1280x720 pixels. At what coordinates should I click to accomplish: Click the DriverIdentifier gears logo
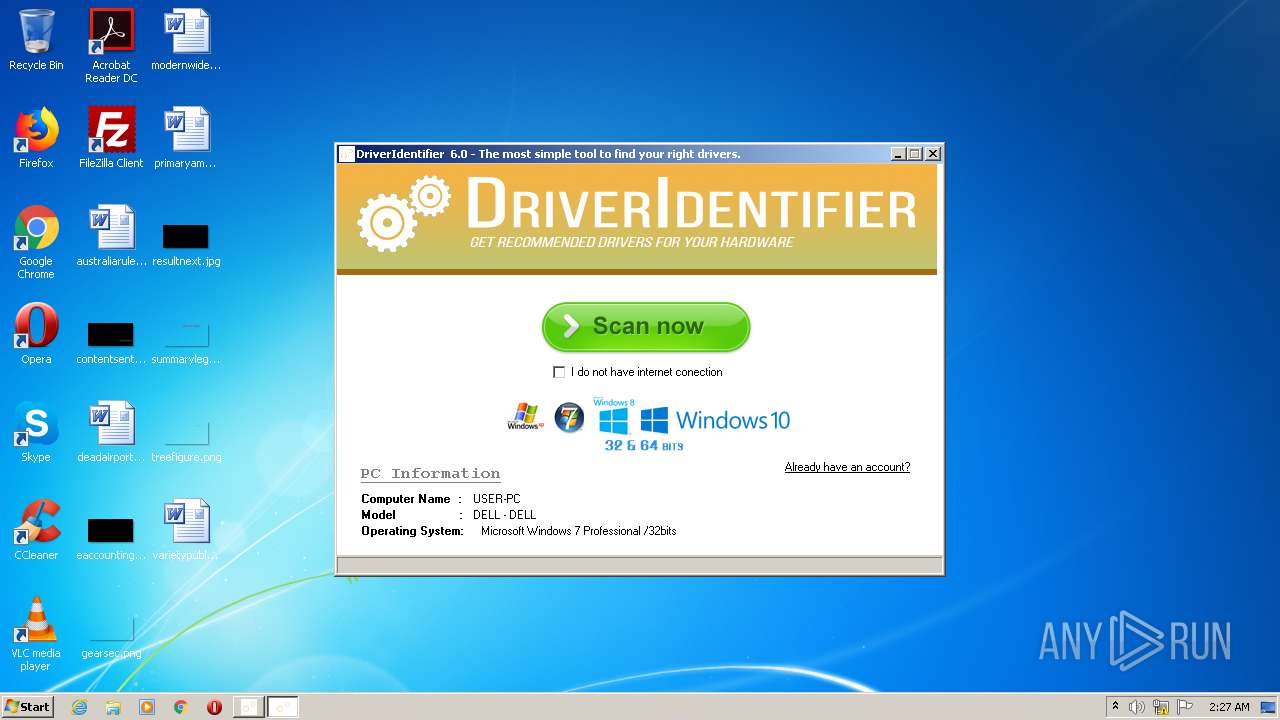pyautogui.click(x=404, y=213)
